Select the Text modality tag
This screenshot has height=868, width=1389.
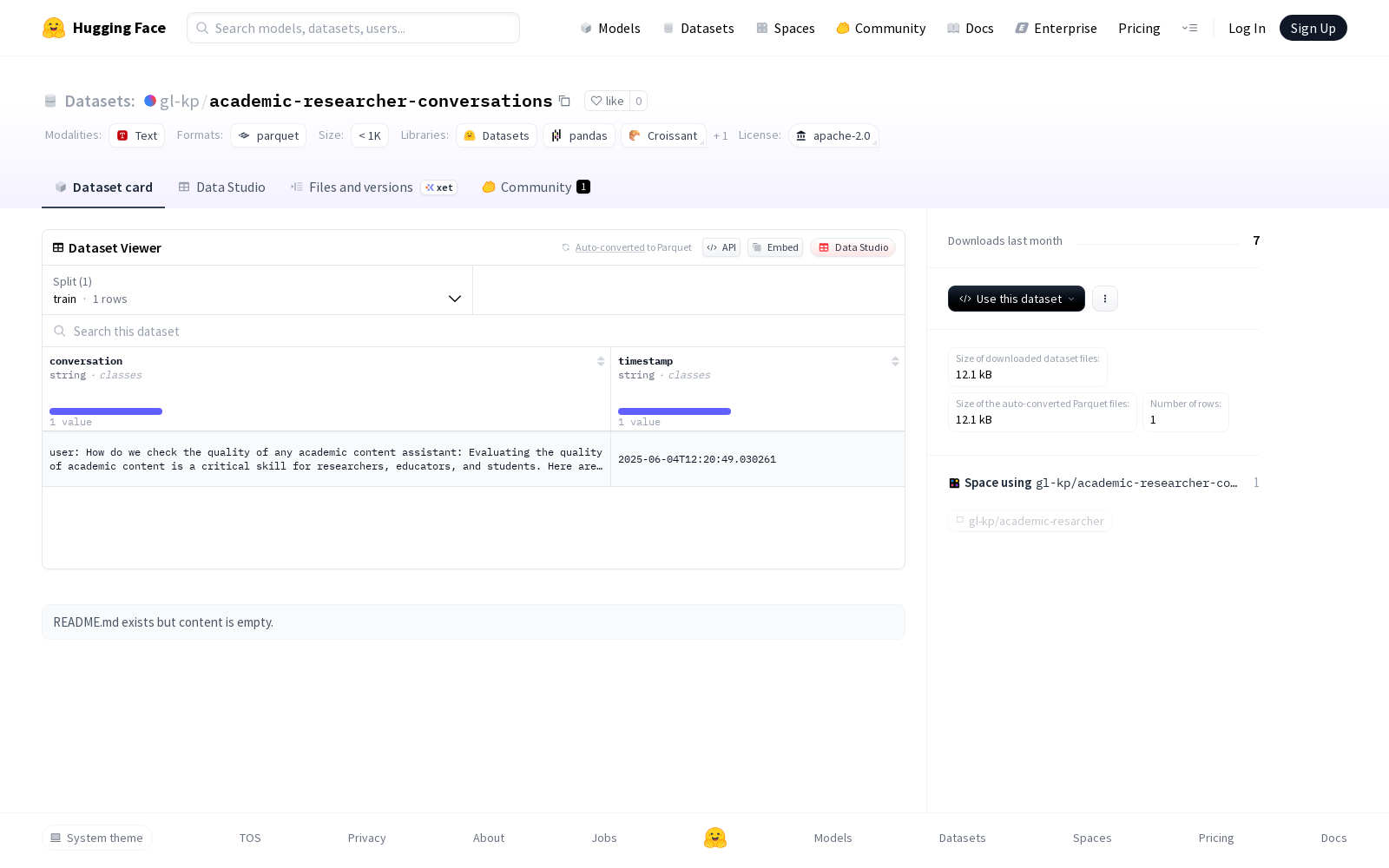(x=137, y=135)
